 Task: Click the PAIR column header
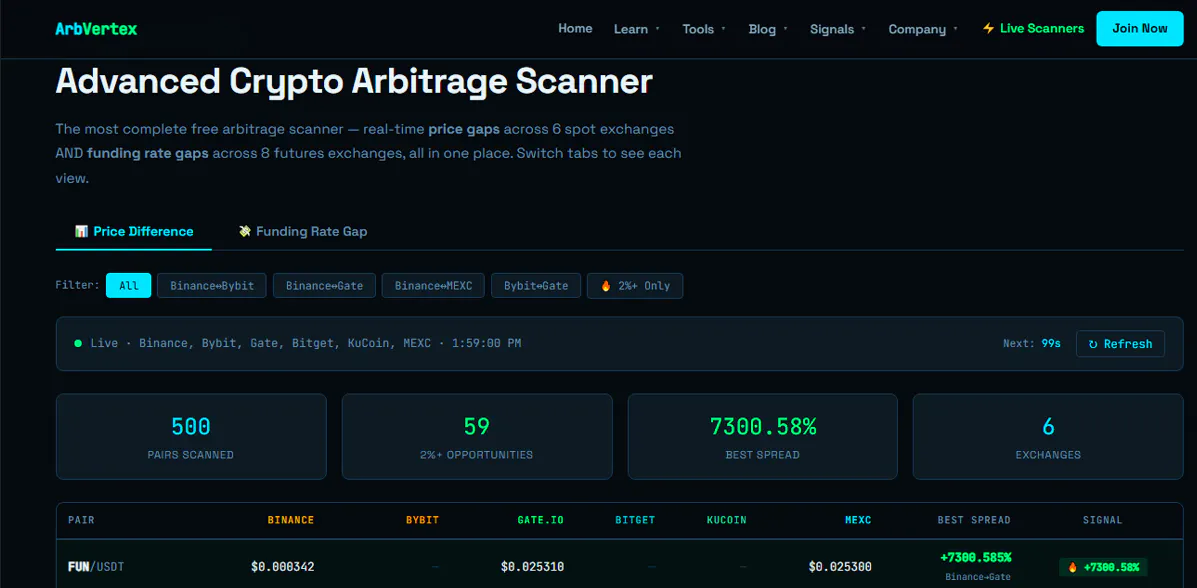point(81,520)
